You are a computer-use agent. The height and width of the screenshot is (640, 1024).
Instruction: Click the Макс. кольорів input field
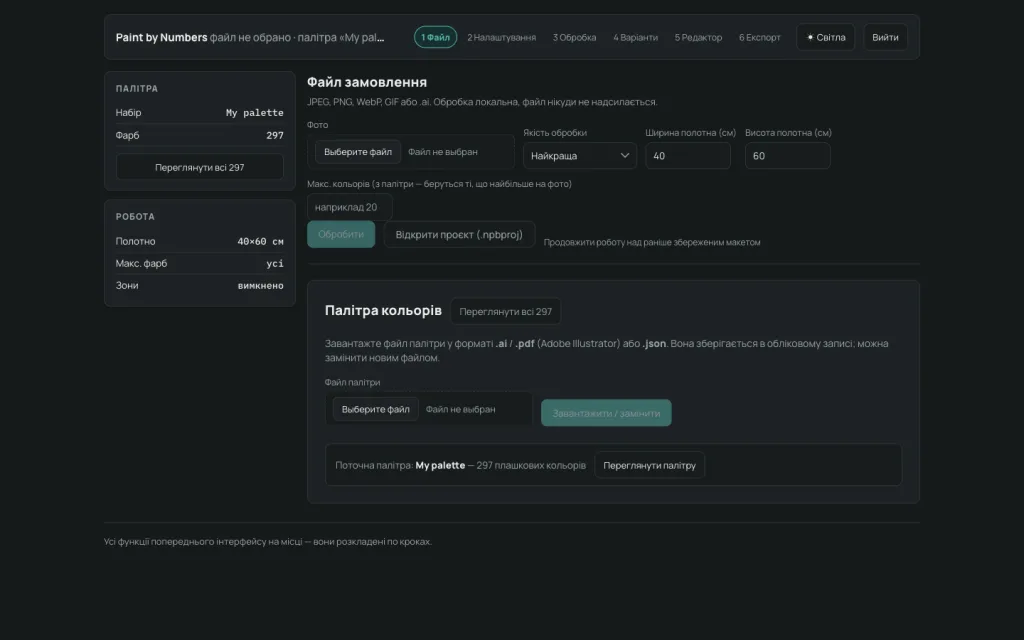point(349,207)
